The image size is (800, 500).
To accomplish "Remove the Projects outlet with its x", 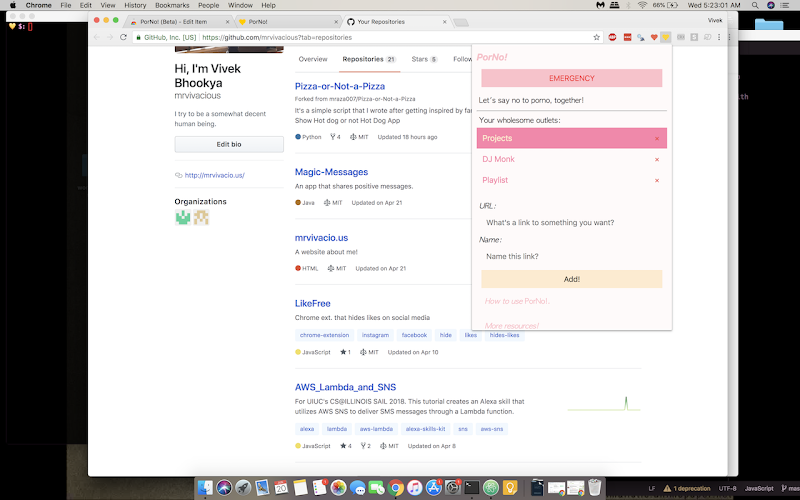I will [657, 139].
